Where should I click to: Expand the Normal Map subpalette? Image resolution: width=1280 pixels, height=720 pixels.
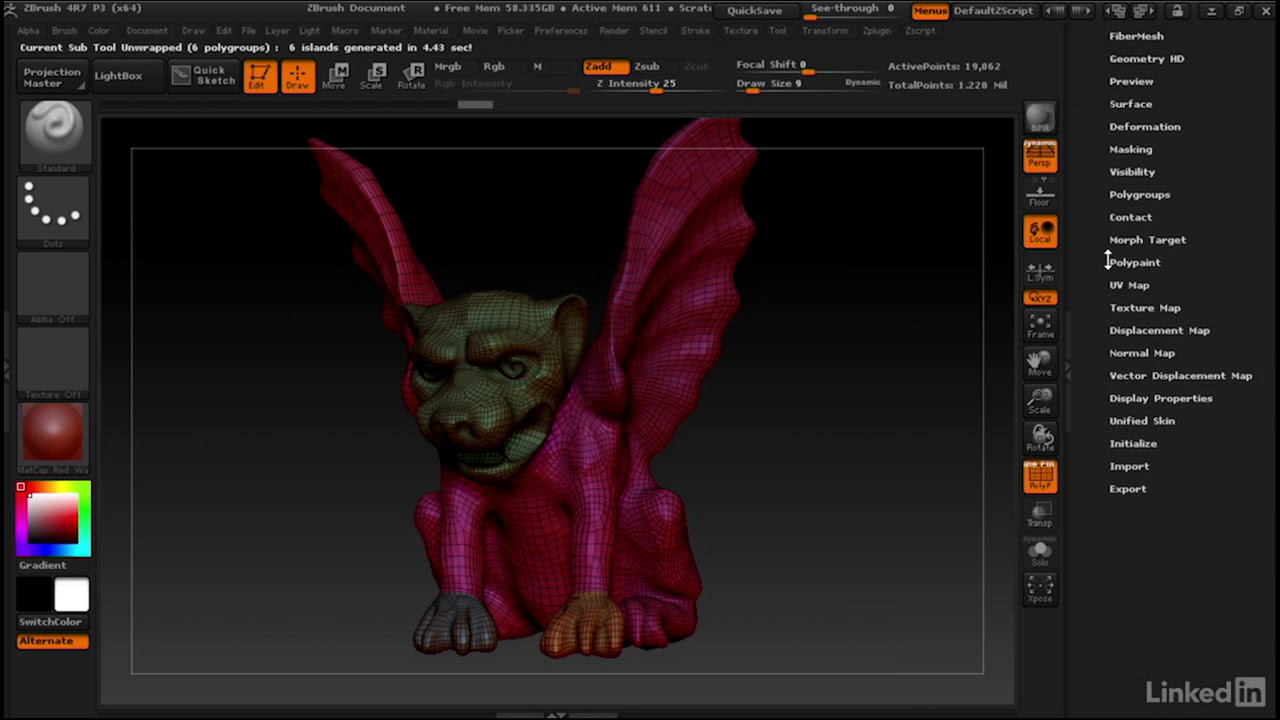pos(1142,353)
